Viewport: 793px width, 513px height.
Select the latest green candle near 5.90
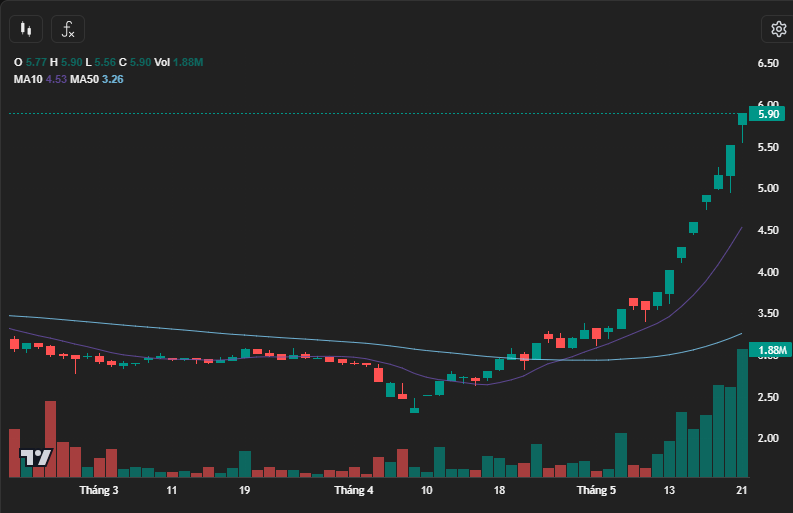point(742,119)
